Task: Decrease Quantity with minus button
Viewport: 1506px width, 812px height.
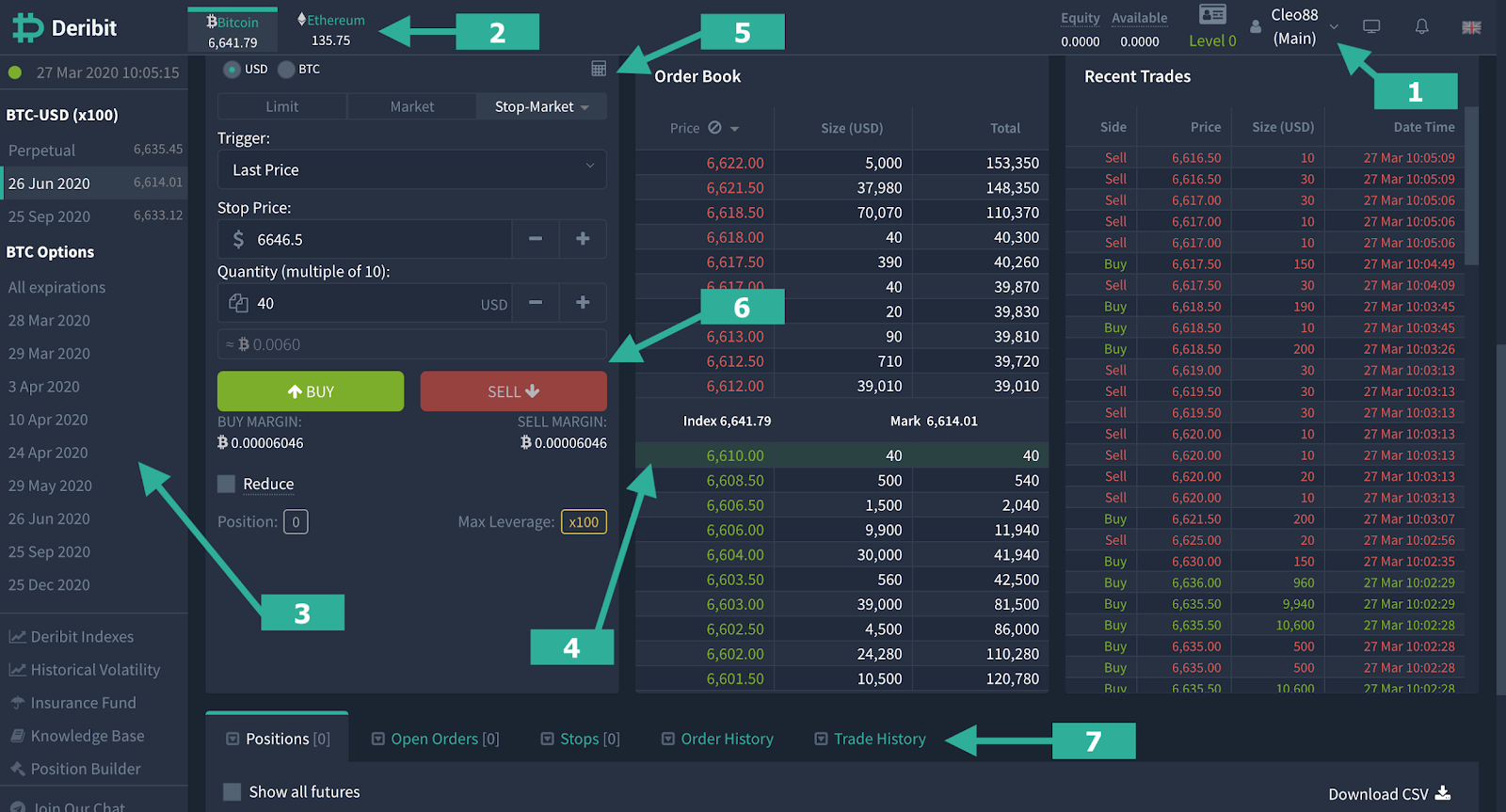Action: (535, 302)
